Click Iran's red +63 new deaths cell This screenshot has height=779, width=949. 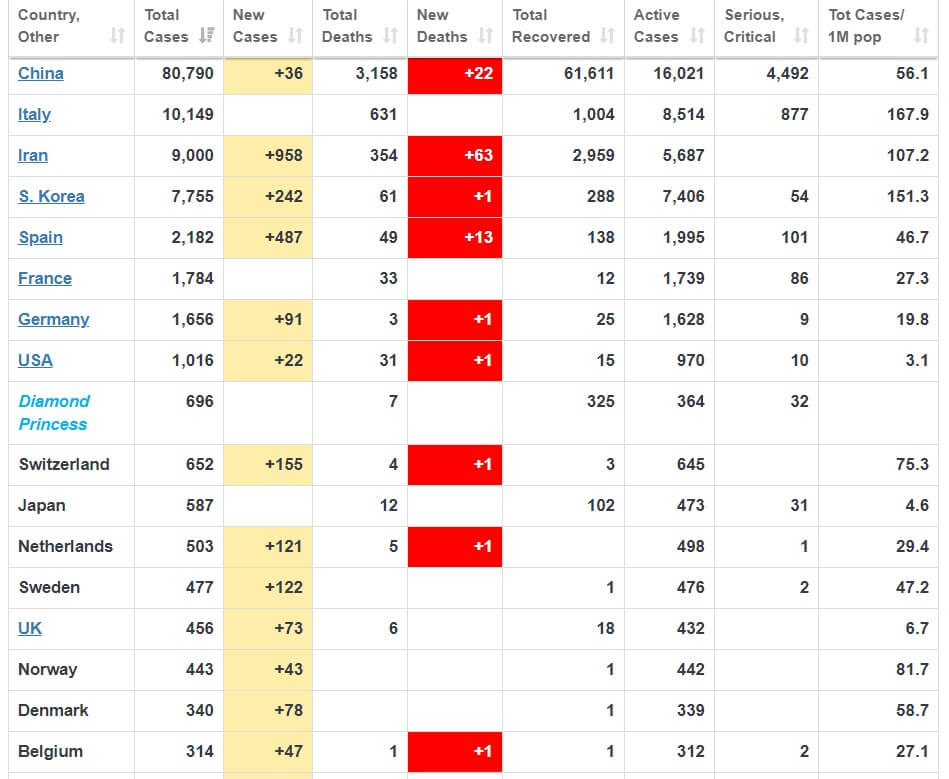(x=455, y=156)
